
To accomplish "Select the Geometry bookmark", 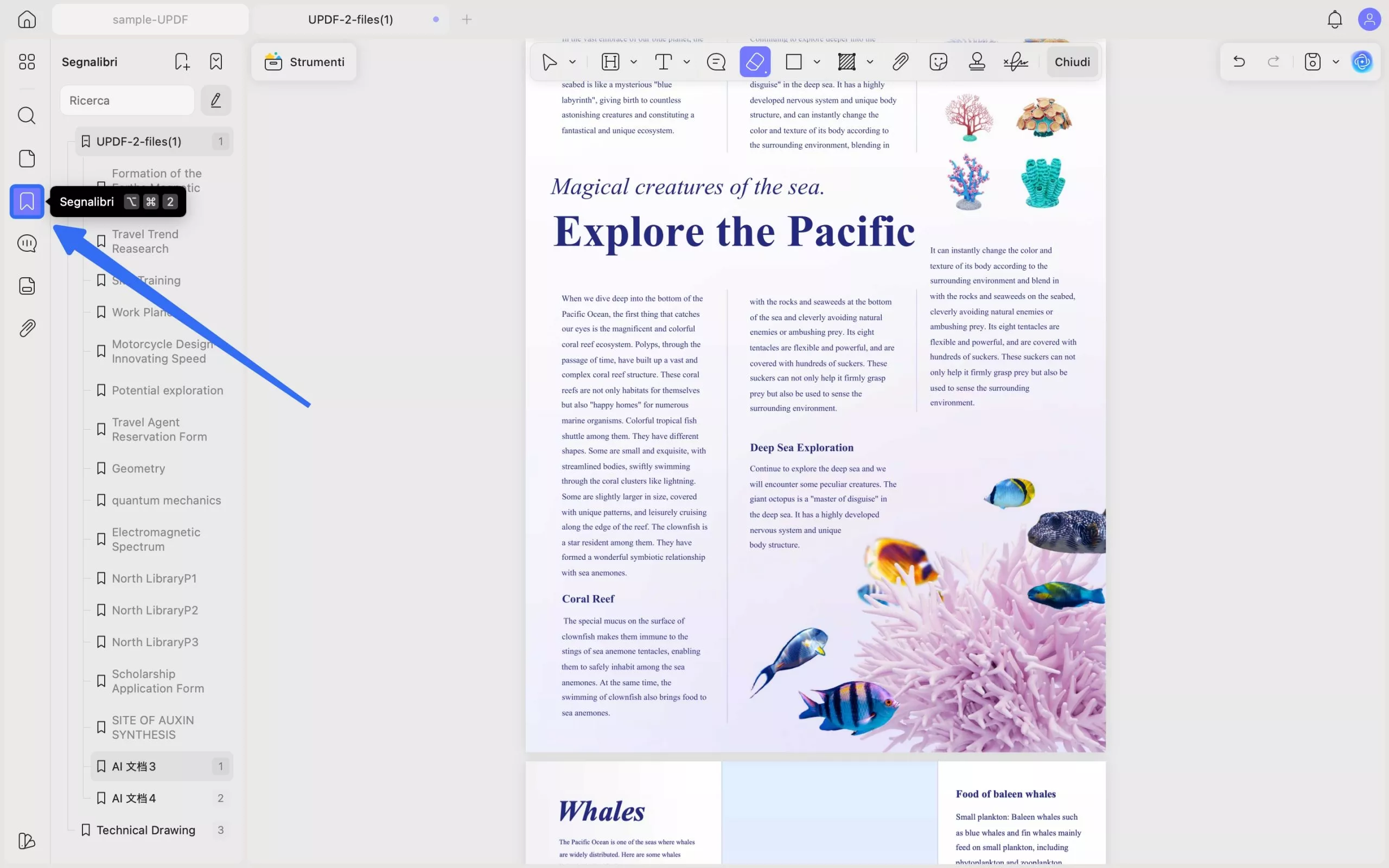I will point(138,468).
